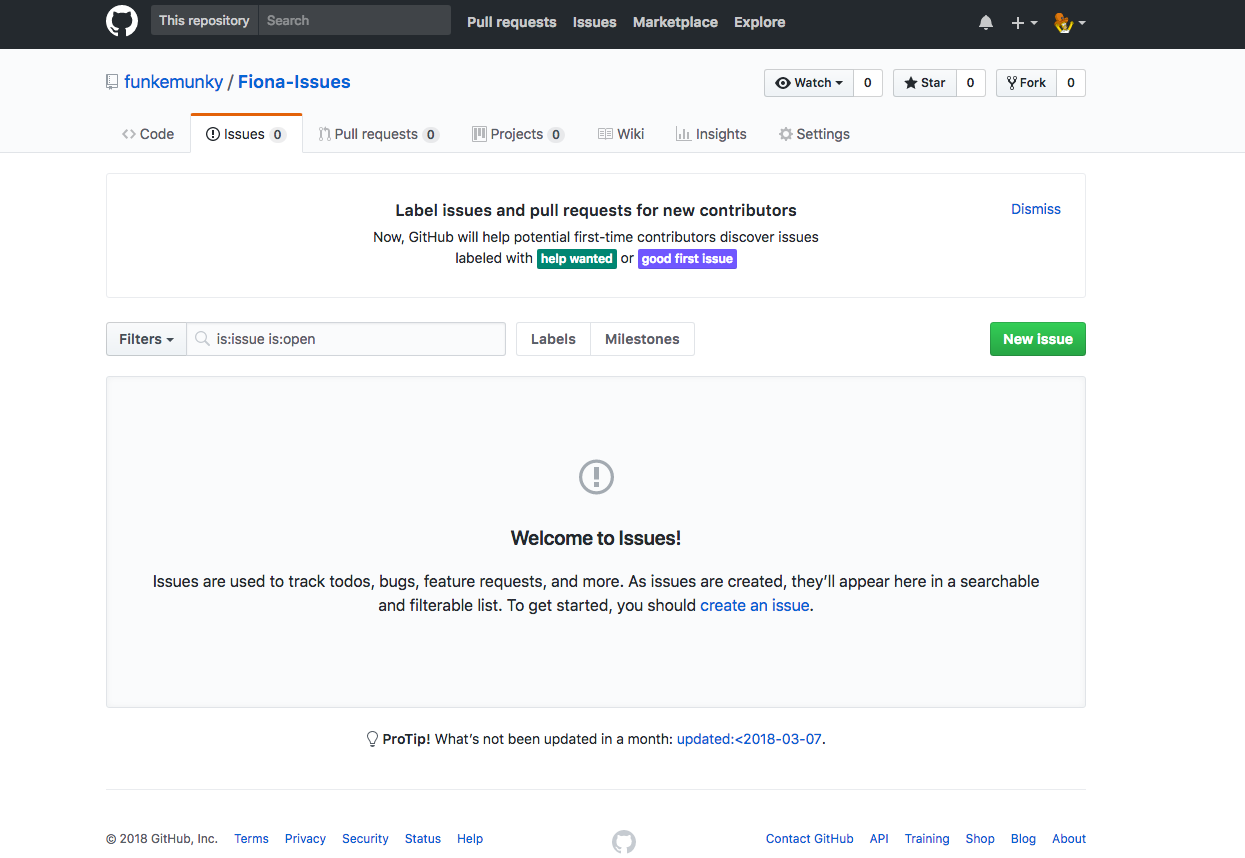Image resolution: width=1245 pixels, height=858 pixels.
Task: Open the footer API link
Action: [x=879, y=839]
